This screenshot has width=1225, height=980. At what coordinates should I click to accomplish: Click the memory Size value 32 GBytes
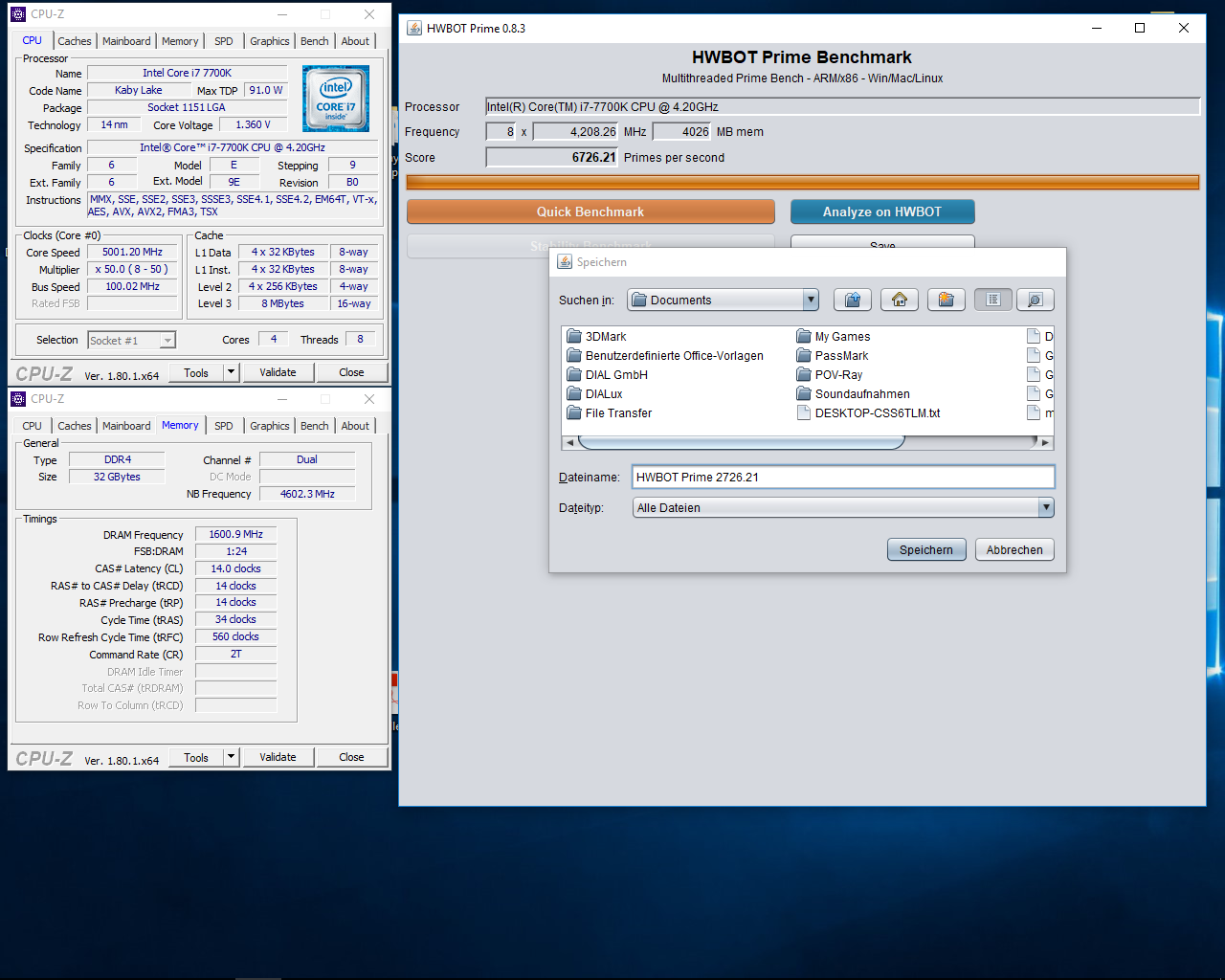pos(117,477)
